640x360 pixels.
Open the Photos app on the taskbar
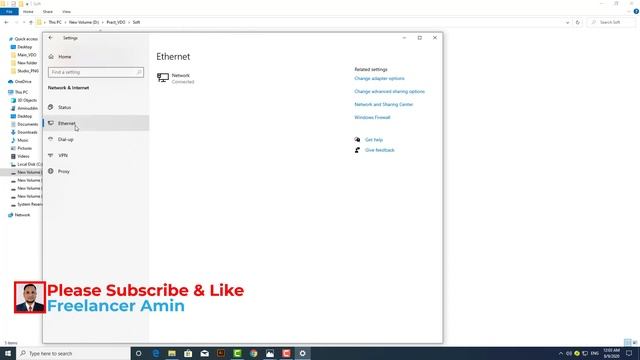point(270,353)
